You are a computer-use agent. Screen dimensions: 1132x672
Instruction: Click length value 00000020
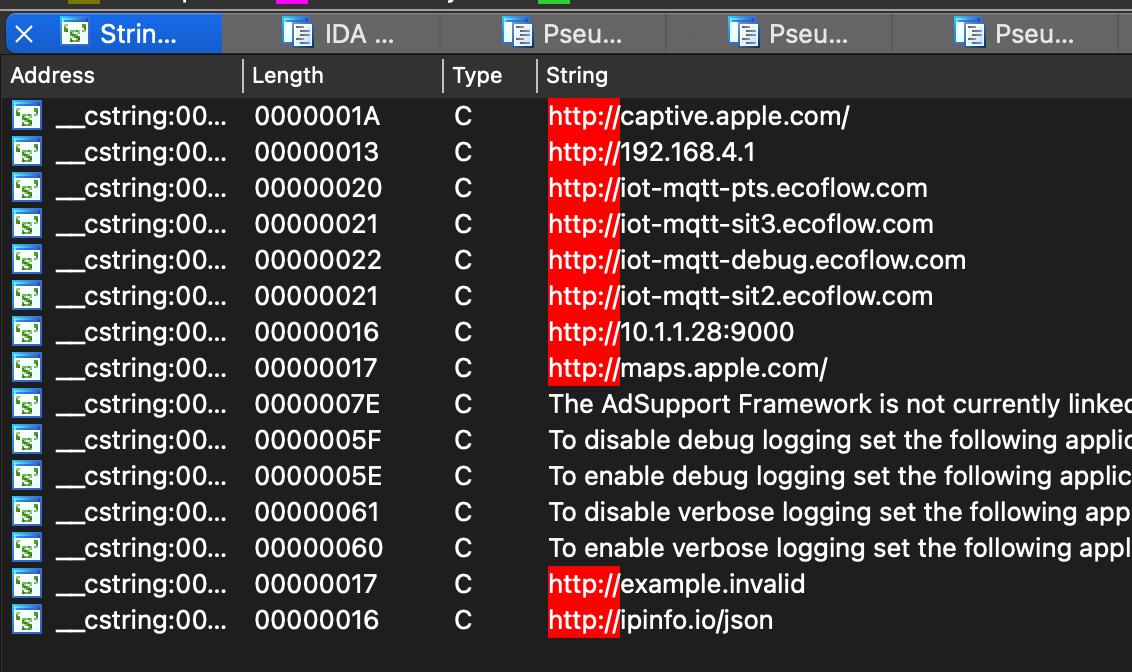click(318, 188)
